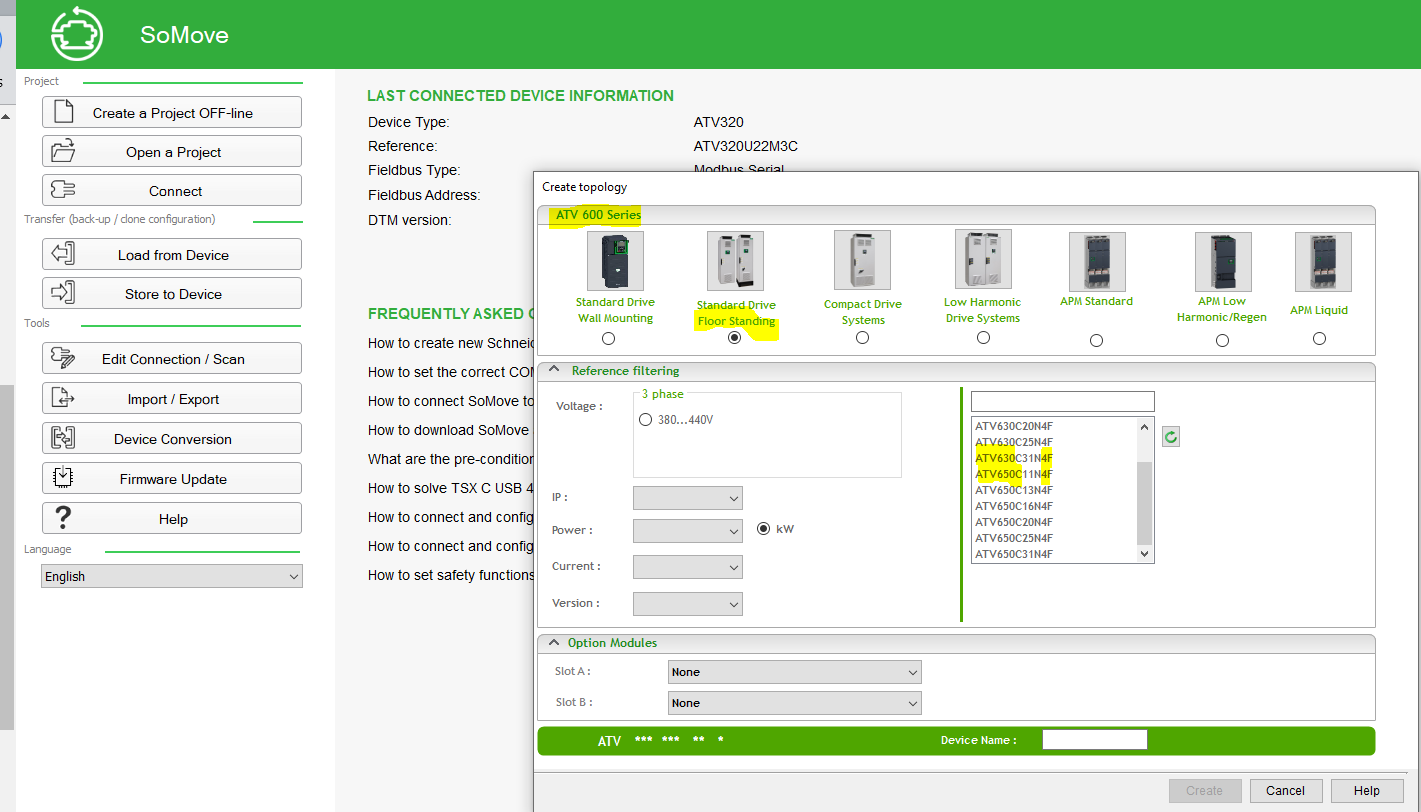Select ATV650C11N4F in the reference list
This screenshot has height=812, width=1421.
1014,474
